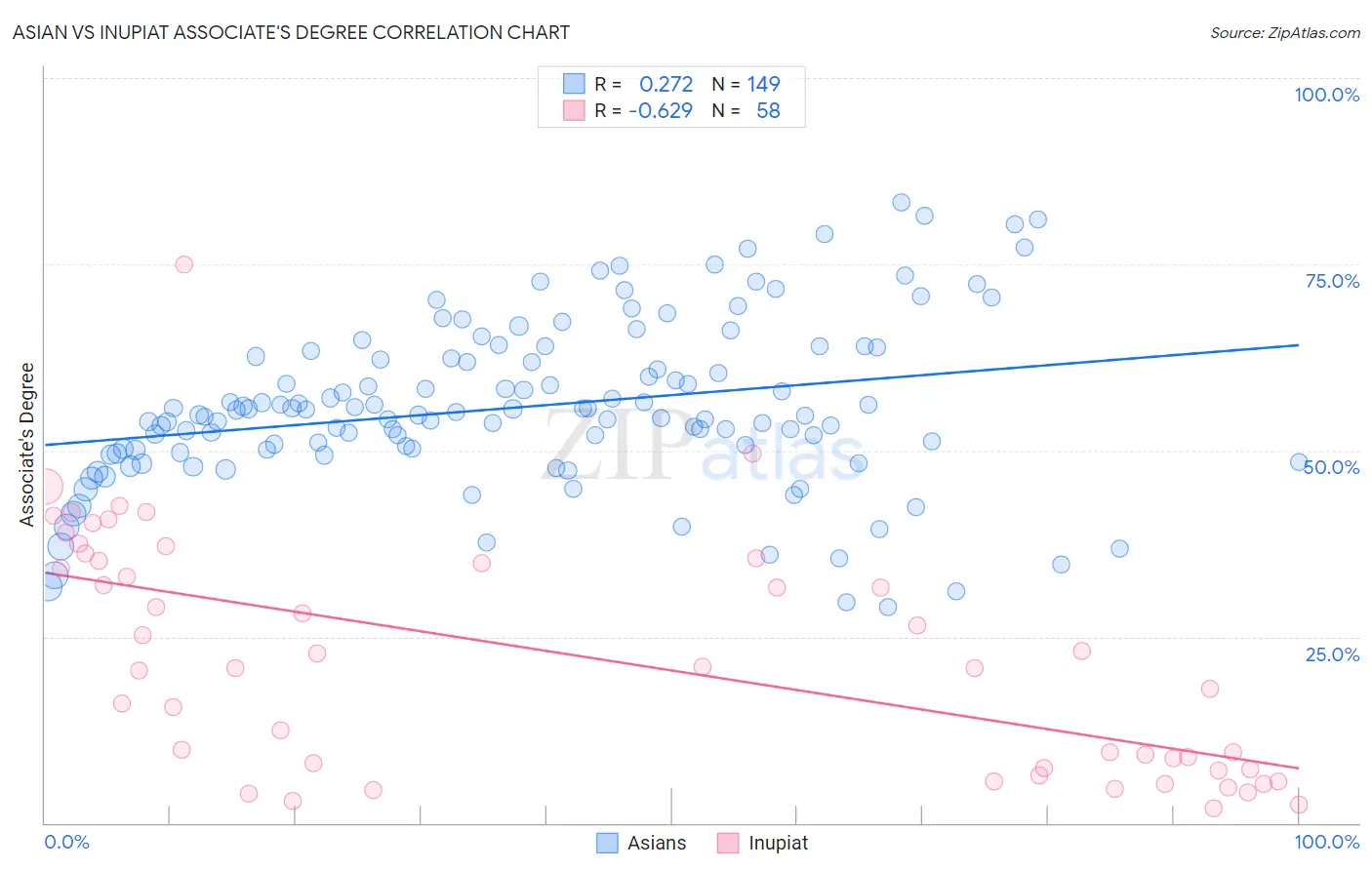The image size is (1372, 870).
Task: Click the pink Inupiat legend swatch at bottom
Action: click(728, 844)
